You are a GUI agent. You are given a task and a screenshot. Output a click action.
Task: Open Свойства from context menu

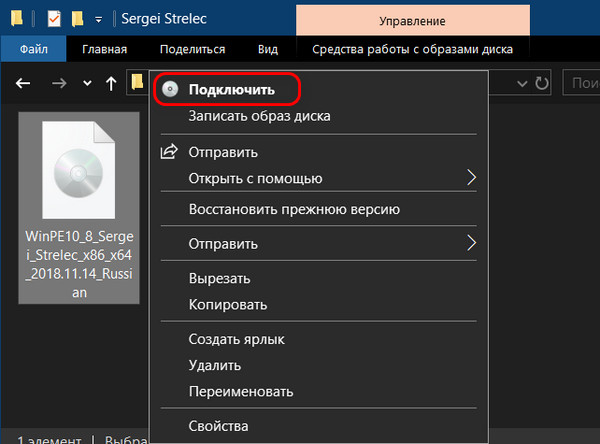319,426
